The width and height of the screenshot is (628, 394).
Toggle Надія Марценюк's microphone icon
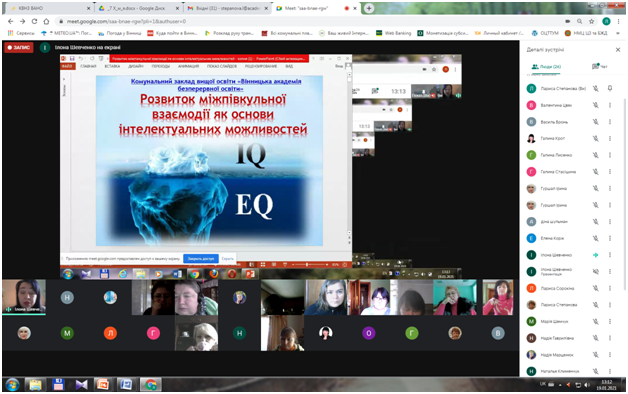tap(596, 355)
